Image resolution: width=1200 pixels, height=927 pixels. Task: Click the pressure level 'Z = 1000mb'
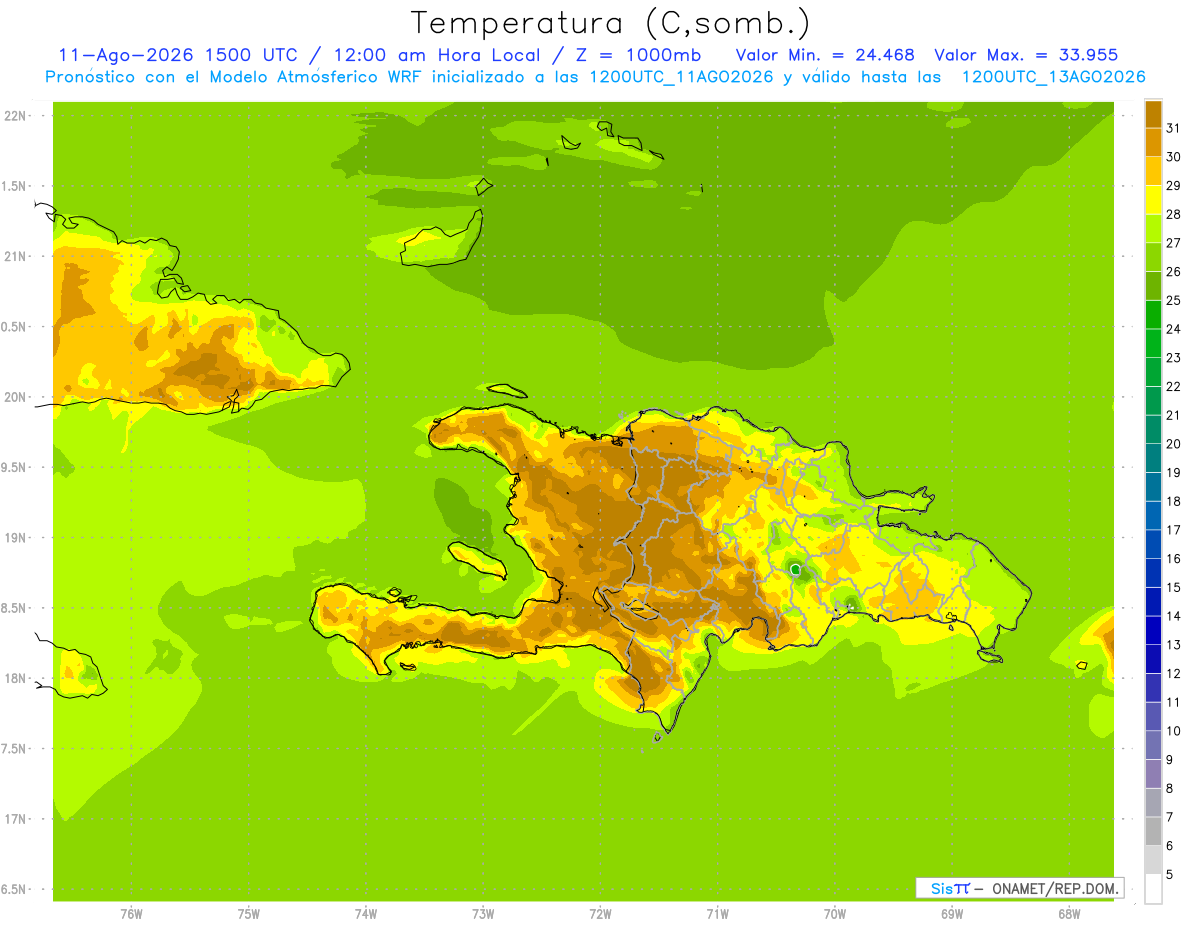click(641, 55)
